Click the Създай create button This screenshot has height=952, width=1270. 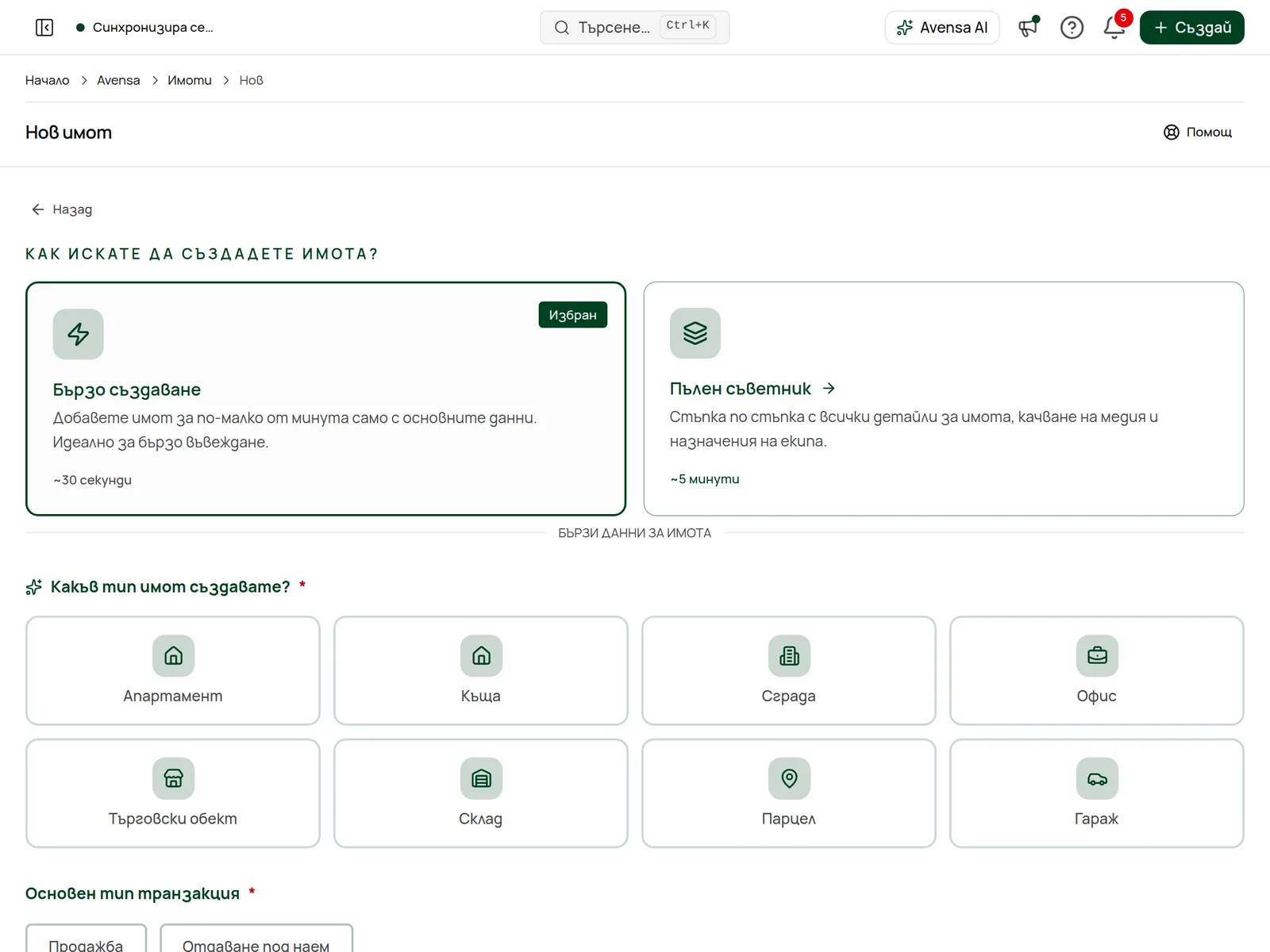click(x=1192, y=28)
